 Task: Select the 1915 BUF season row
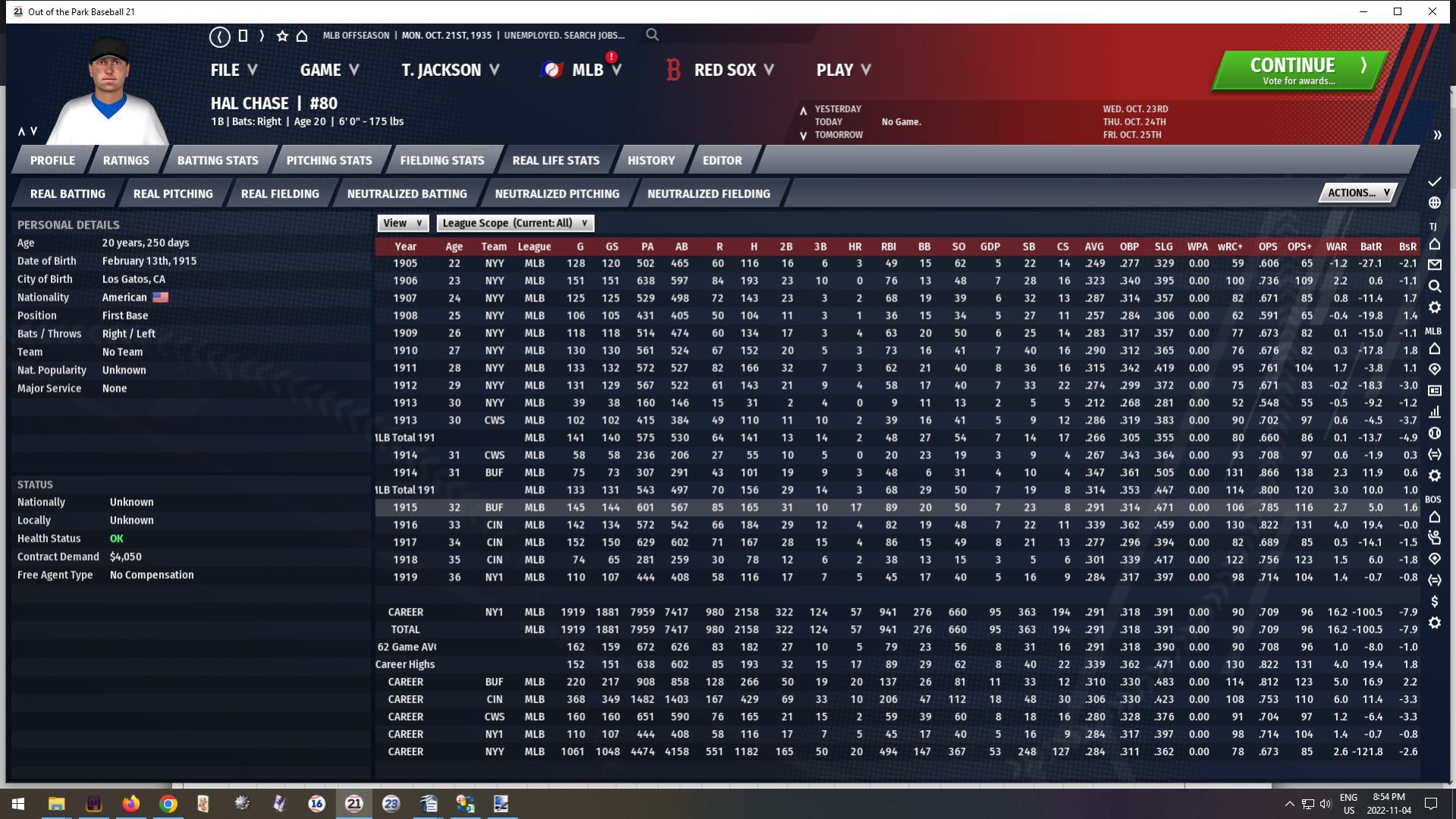897,507
